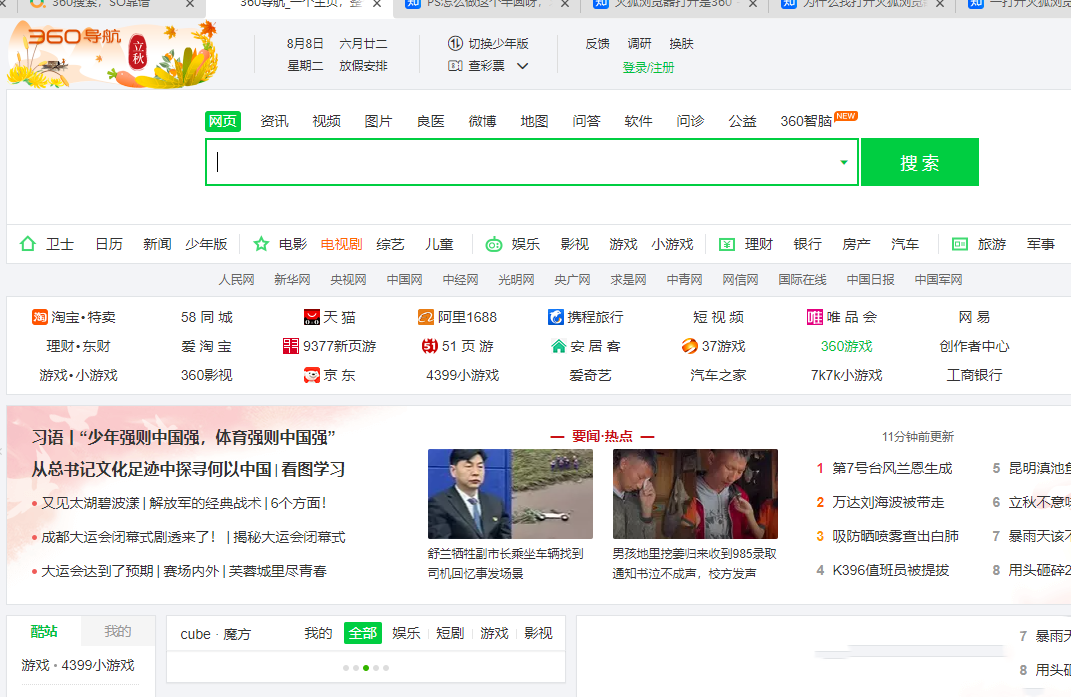Open the headline 习语 少年强则中国强

tap(184, 437)
